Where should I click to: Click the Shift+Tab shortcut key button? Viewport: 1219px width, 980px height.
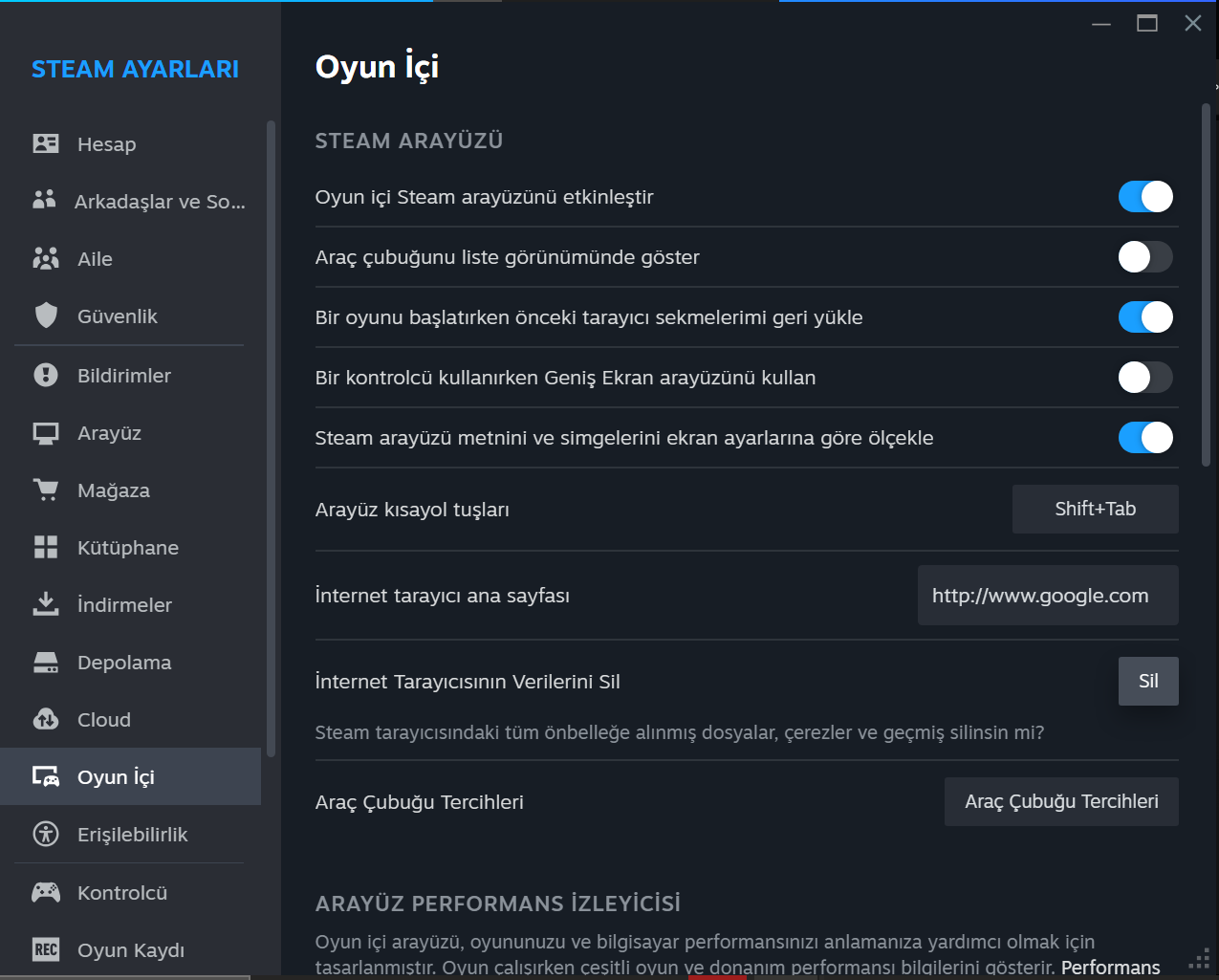(1096, 509)
